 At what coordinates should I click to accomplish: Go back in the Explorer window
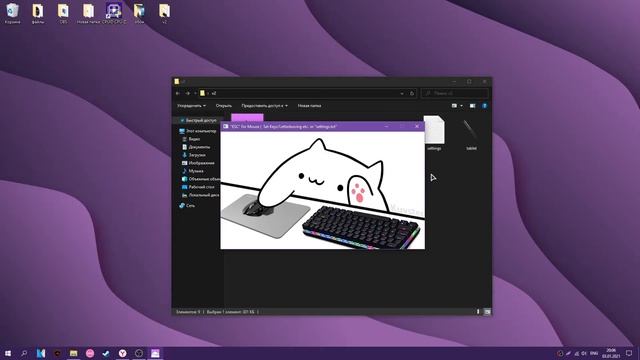pyautogui.click(x=178, y=93)
